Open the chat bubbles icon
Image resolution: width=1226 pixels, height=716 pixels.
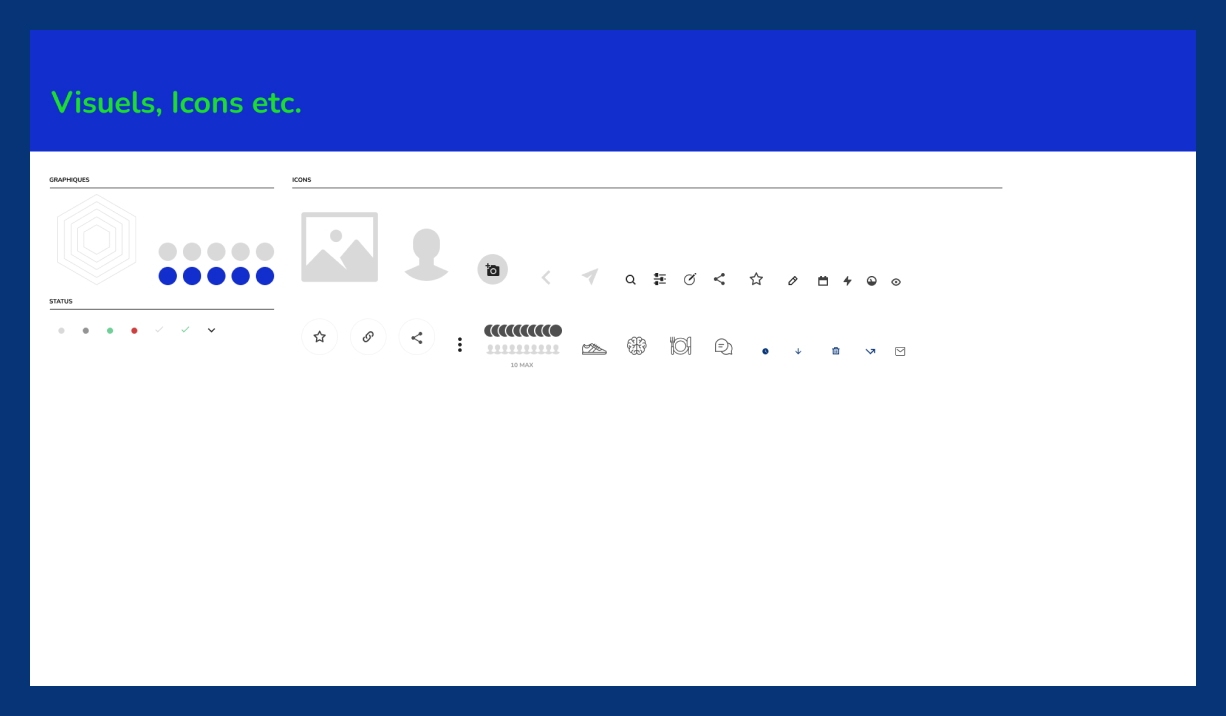pos(723,347)
